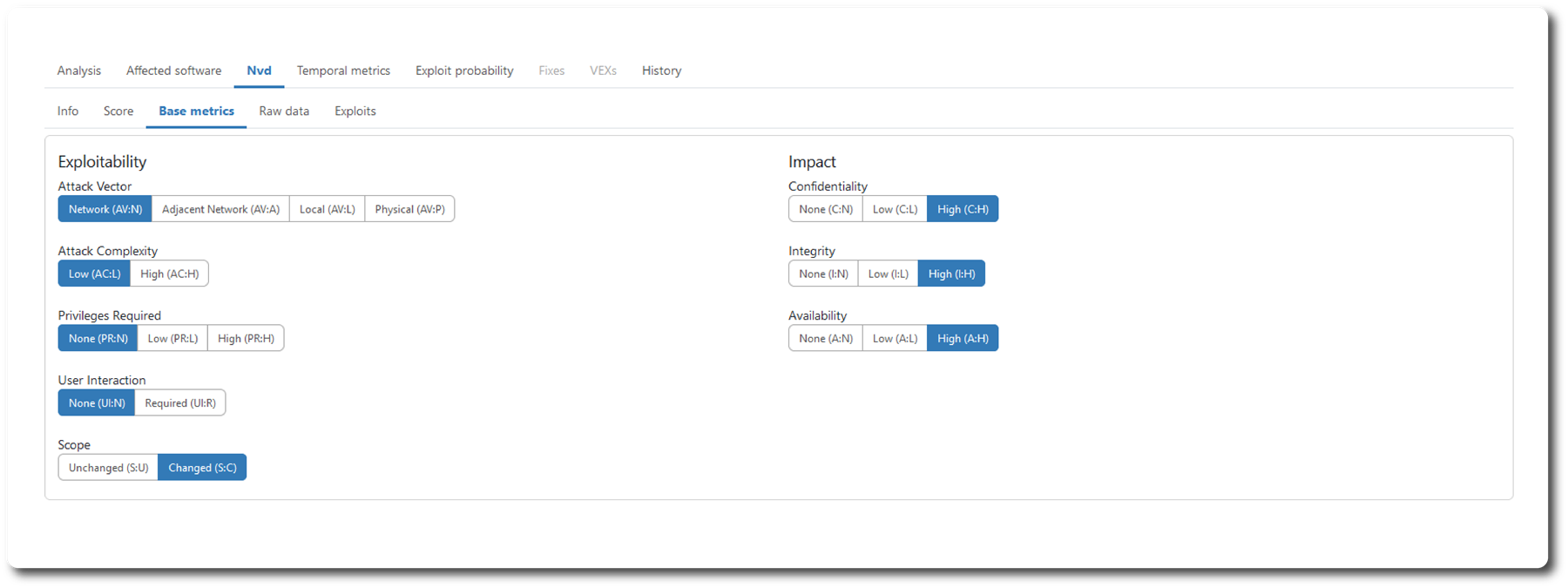Switch scope to Unchanged (S:U)
Image resolution: width=1568 pixels, height=588 pixels.
click(x=108, y=468)
